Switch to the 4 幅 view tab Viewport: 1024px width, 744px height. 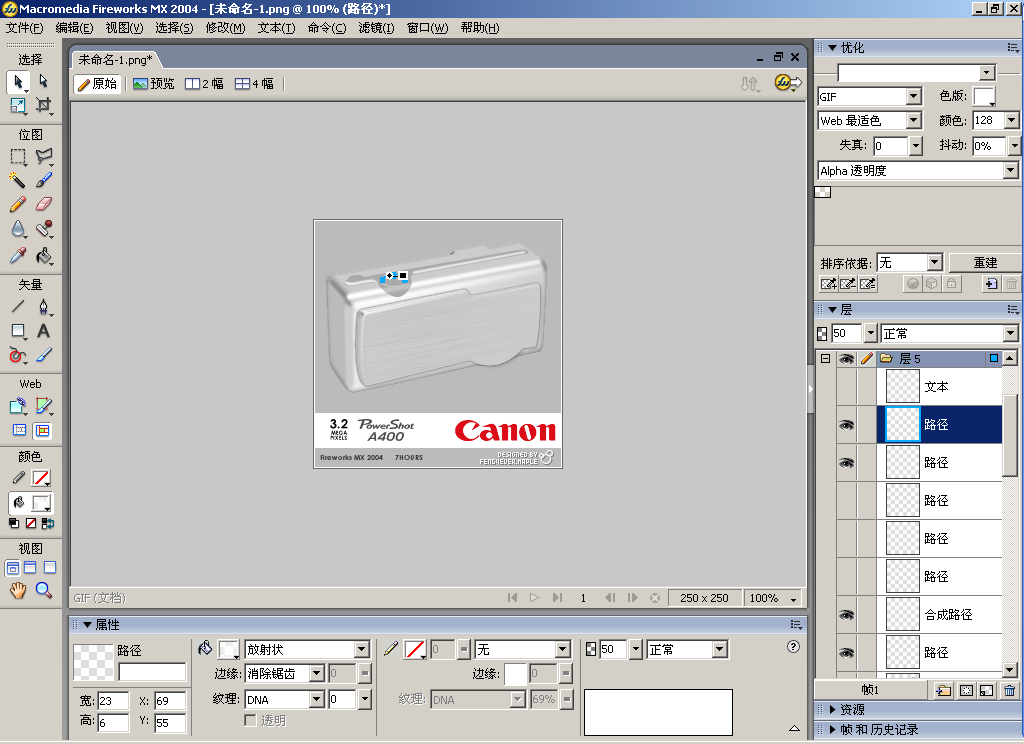click(x=255, y=84)
